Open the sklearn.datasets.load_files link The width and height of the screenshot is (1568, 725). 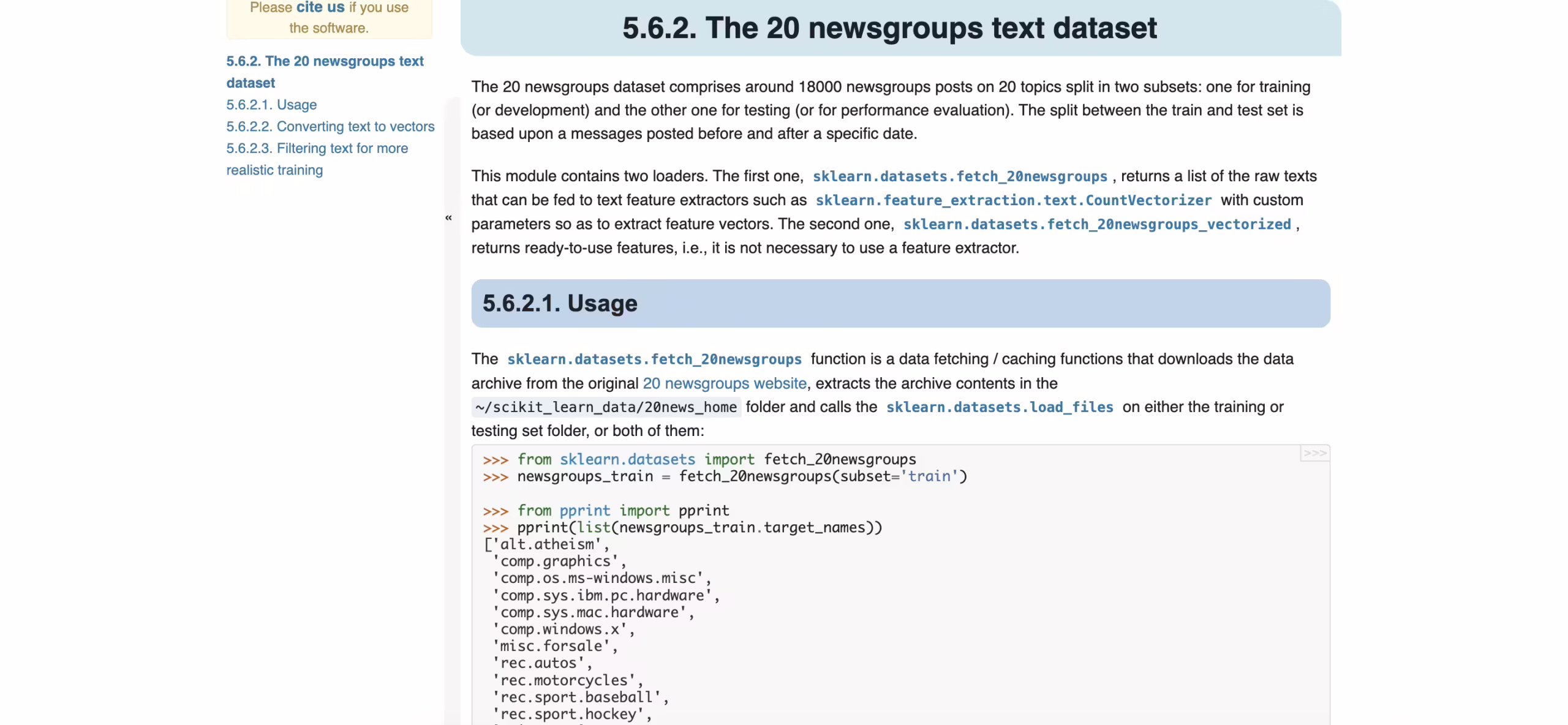[x=999, y=407]
